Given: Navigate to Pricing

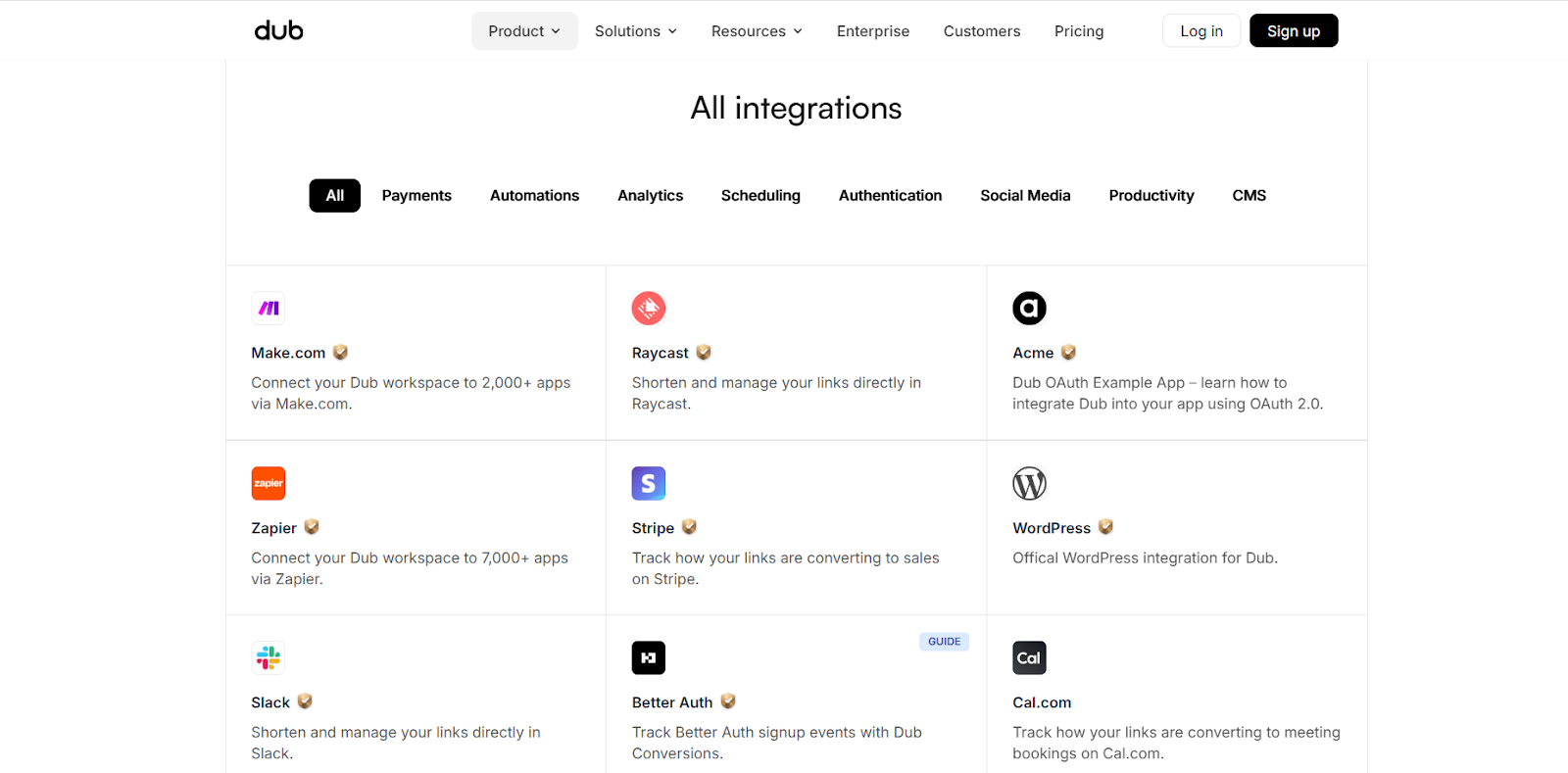Looking at the screenshot, I should pos(1079,31).
